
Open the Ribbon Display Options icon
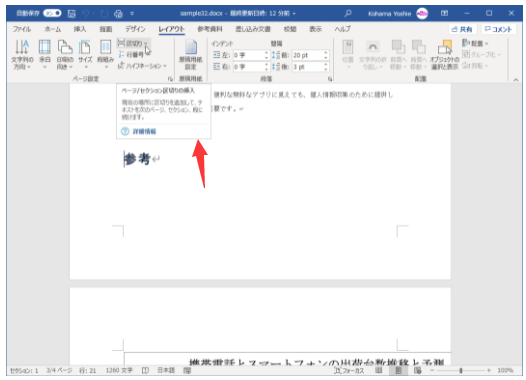[x=444, y=13]
